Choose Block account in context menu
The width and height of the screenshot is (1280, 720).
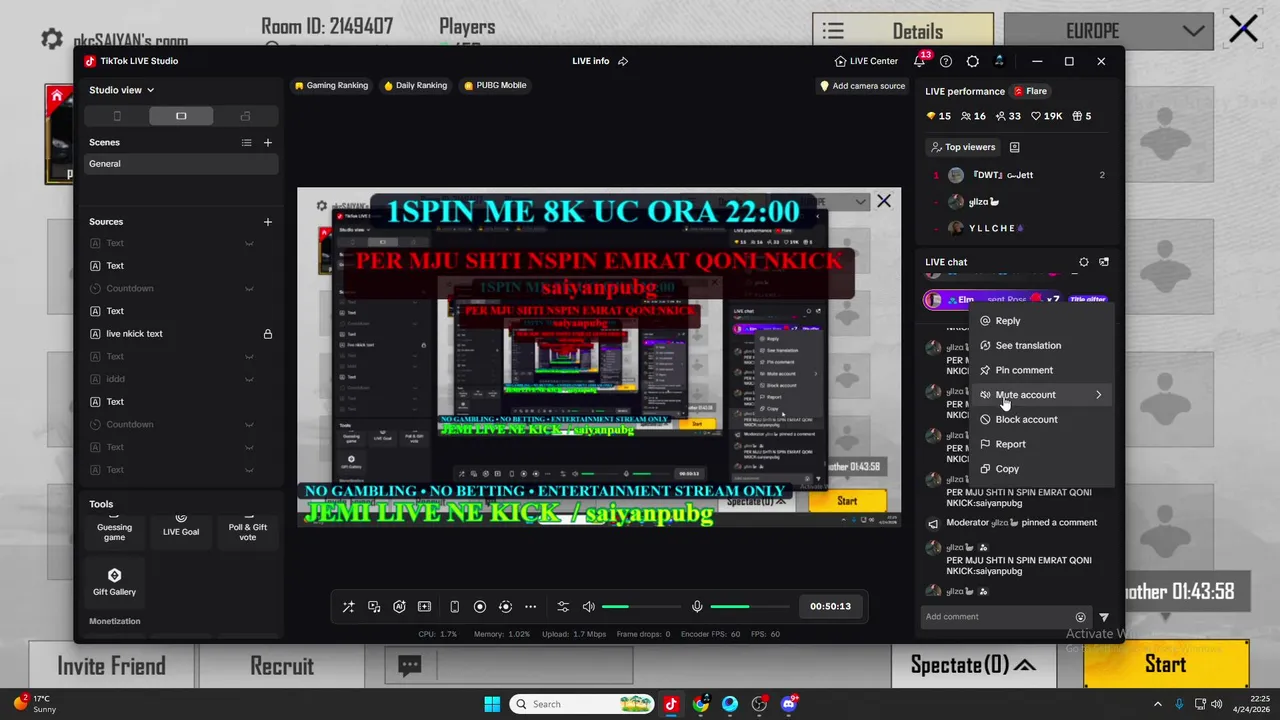click(x=1042, y=419)
